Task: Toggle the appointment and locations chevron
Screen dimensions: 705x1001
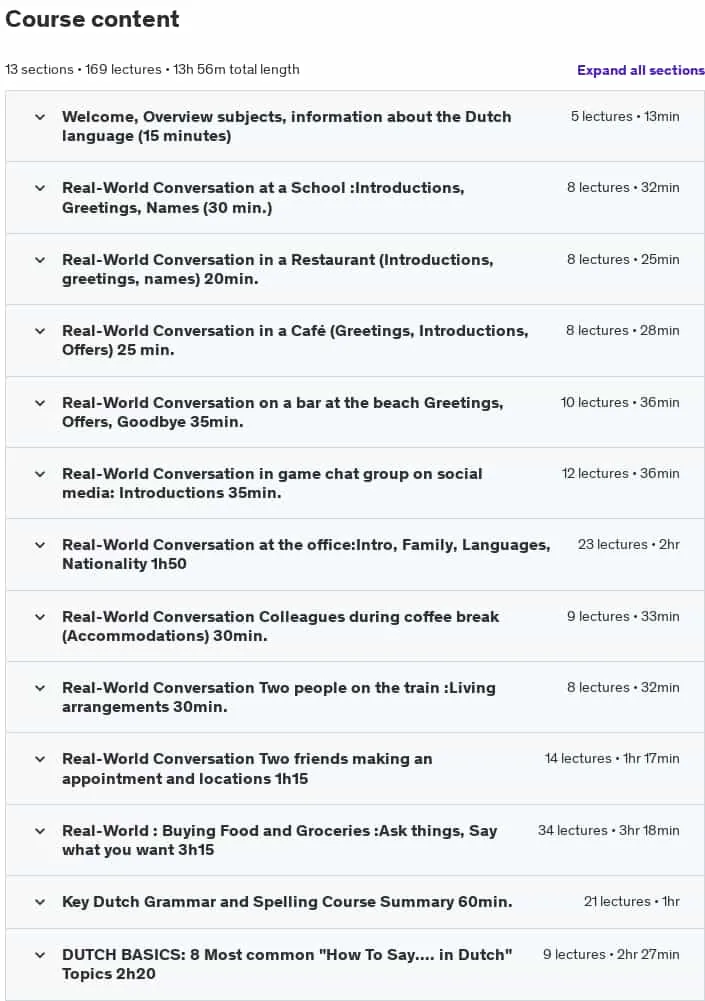Action: coord(40,759)
